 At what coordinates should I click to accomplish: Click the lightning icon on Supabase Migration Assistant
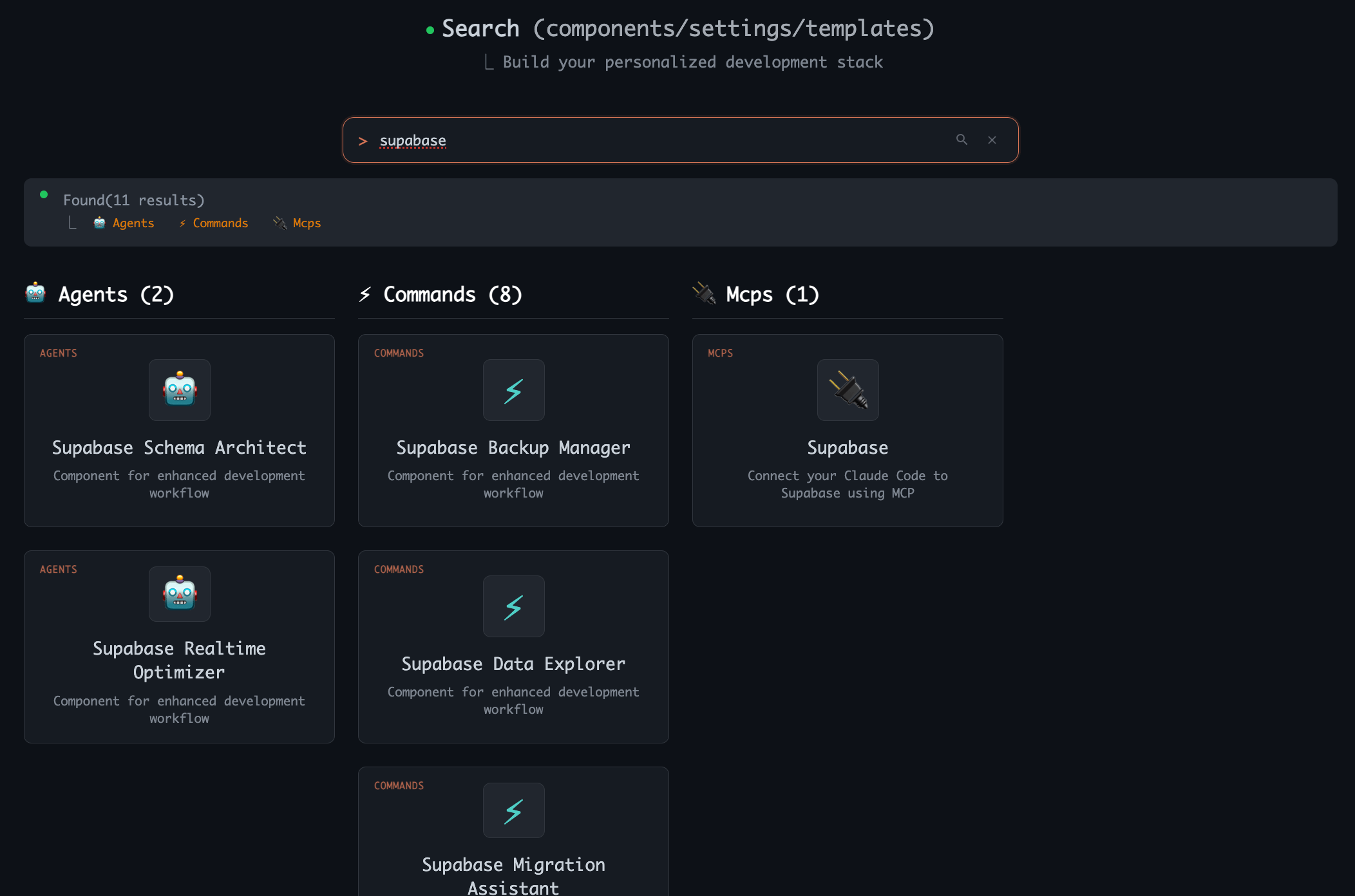point(513,810)
